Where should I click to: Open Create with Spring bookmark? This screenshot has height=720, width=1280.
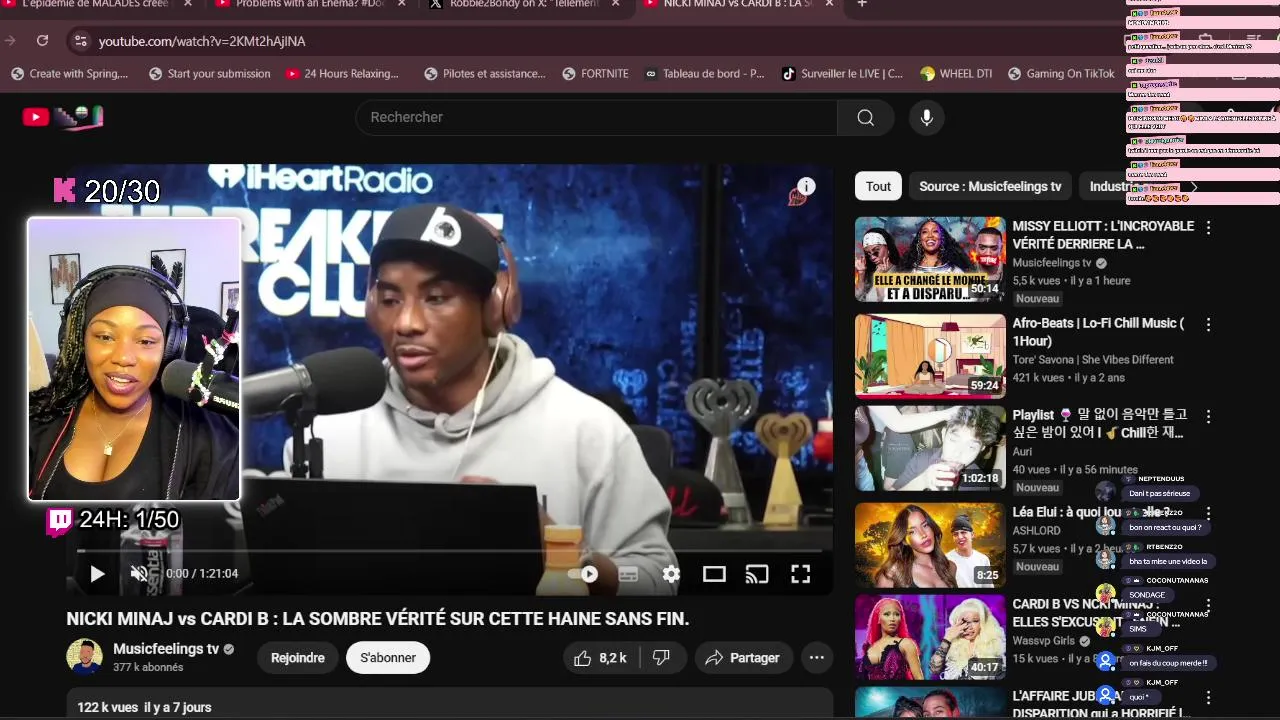(69, 74)
